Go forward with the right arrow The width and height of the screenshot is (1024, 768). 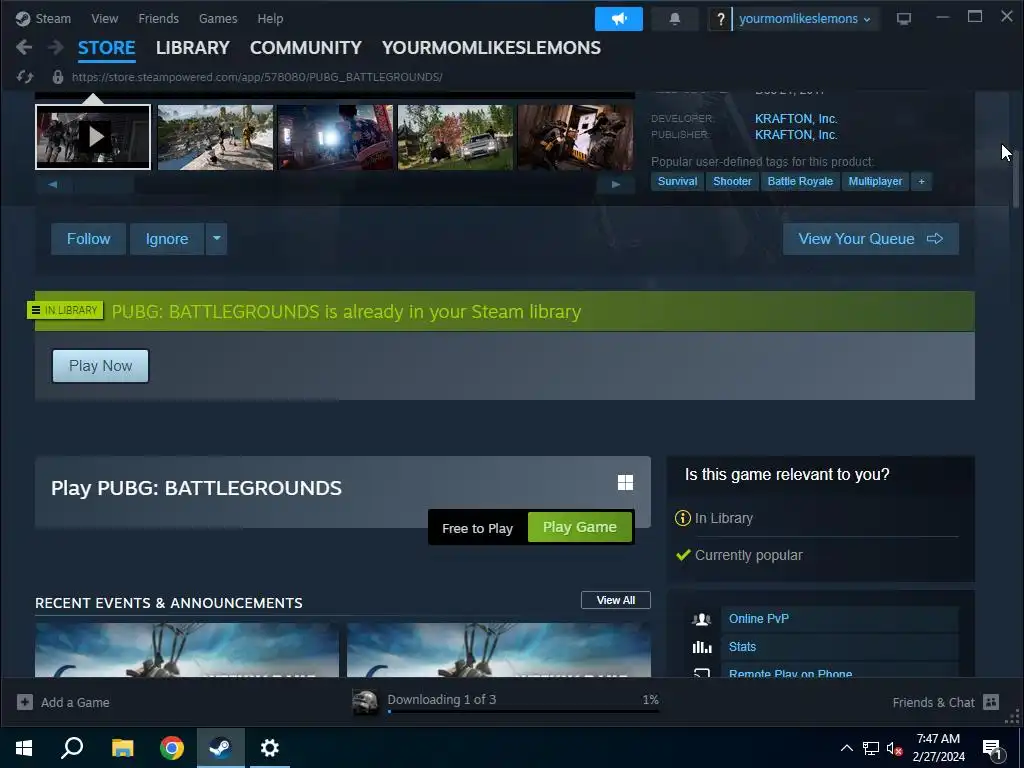[56, 47]
